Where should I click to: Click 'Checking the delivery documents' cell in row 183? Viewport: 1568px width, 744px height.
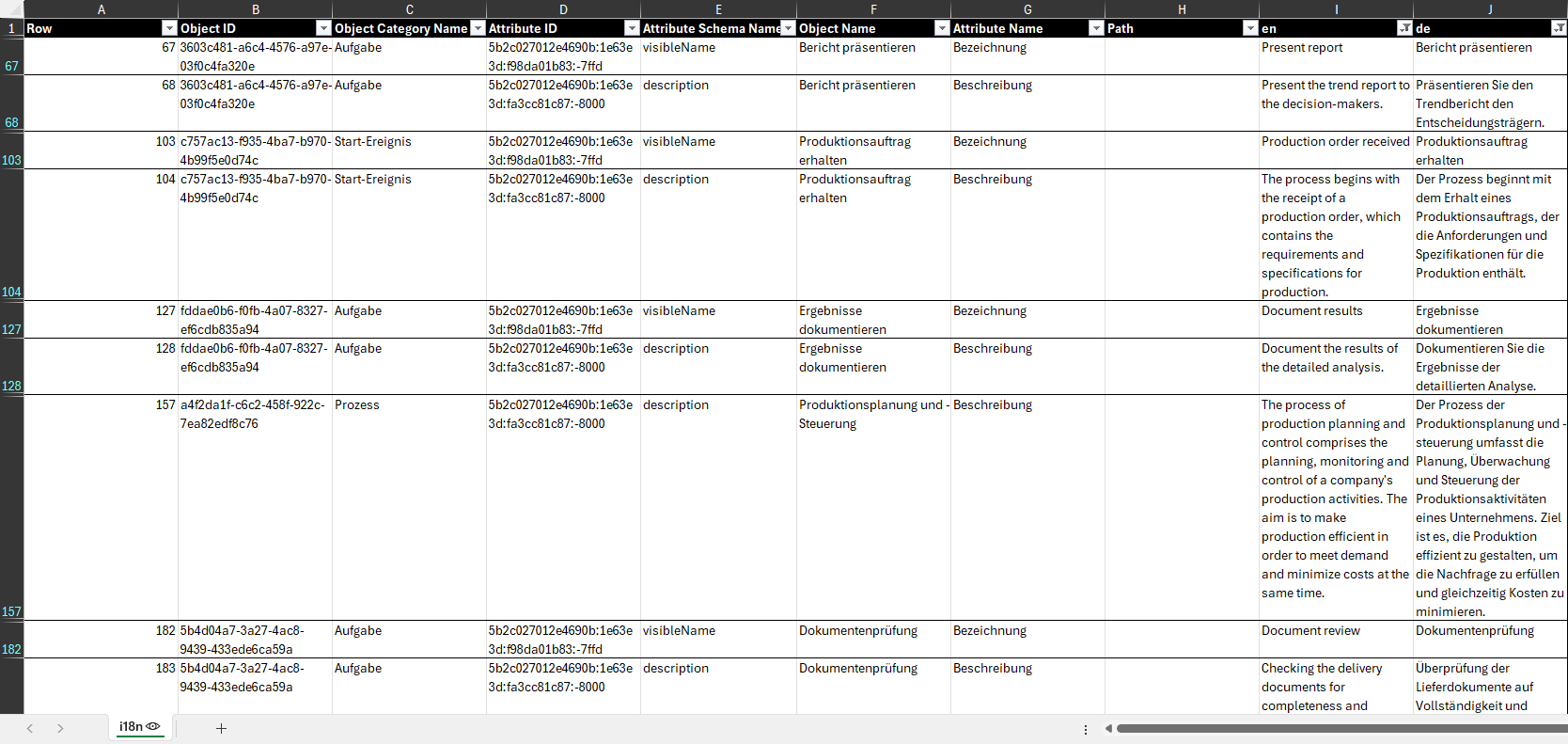pyautogui.click(x=1337, y=687)
